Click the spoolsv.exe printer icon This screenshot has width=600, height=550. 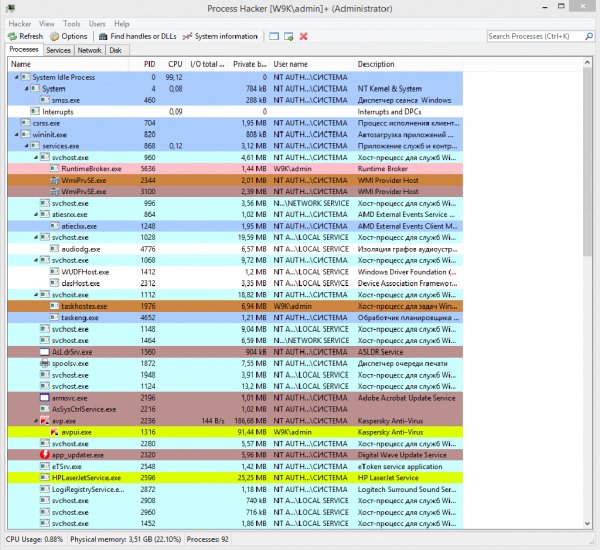(45, 363)
